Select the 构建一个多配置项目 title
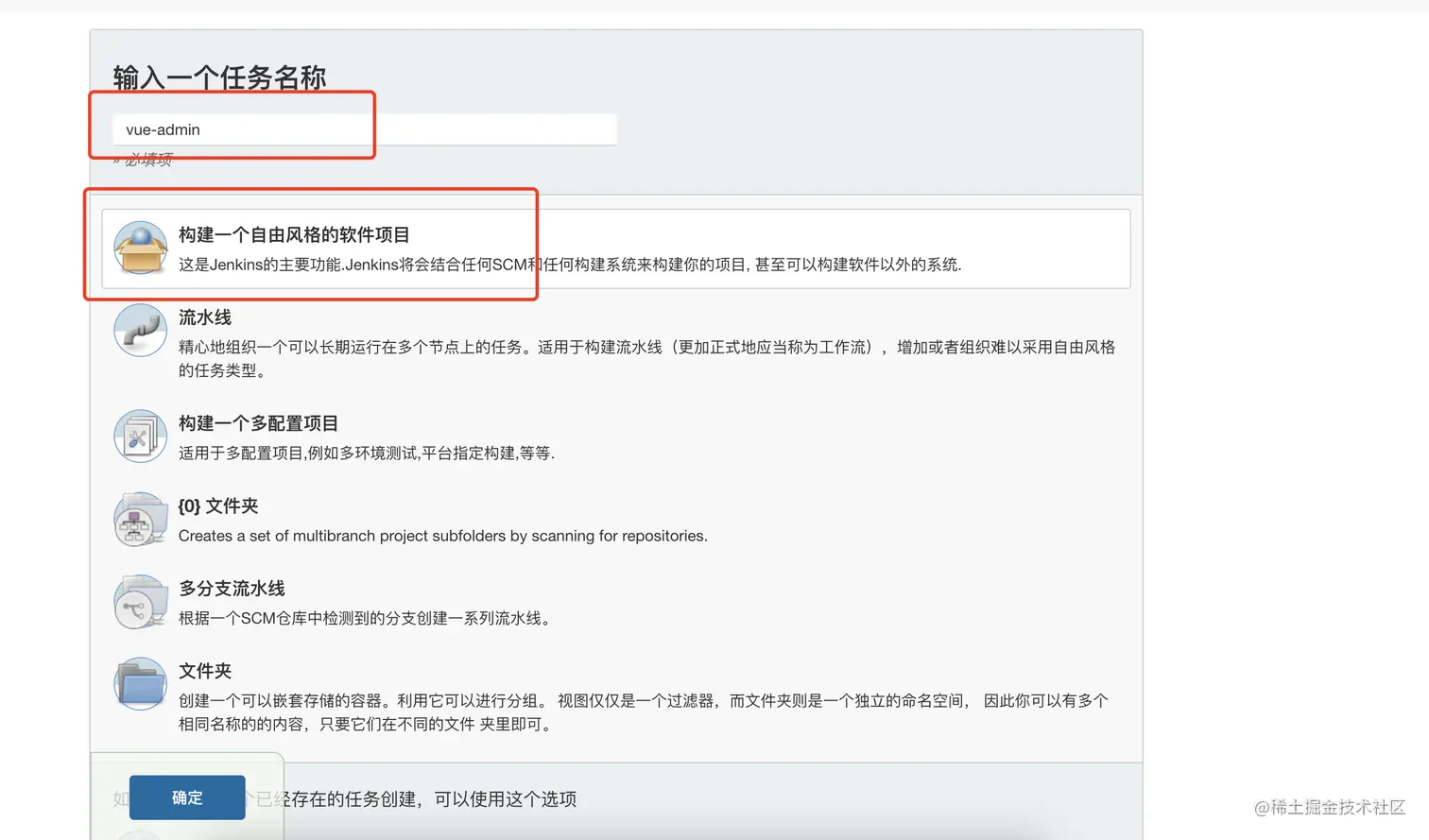The image size is (1429, 840). [258, 423]
